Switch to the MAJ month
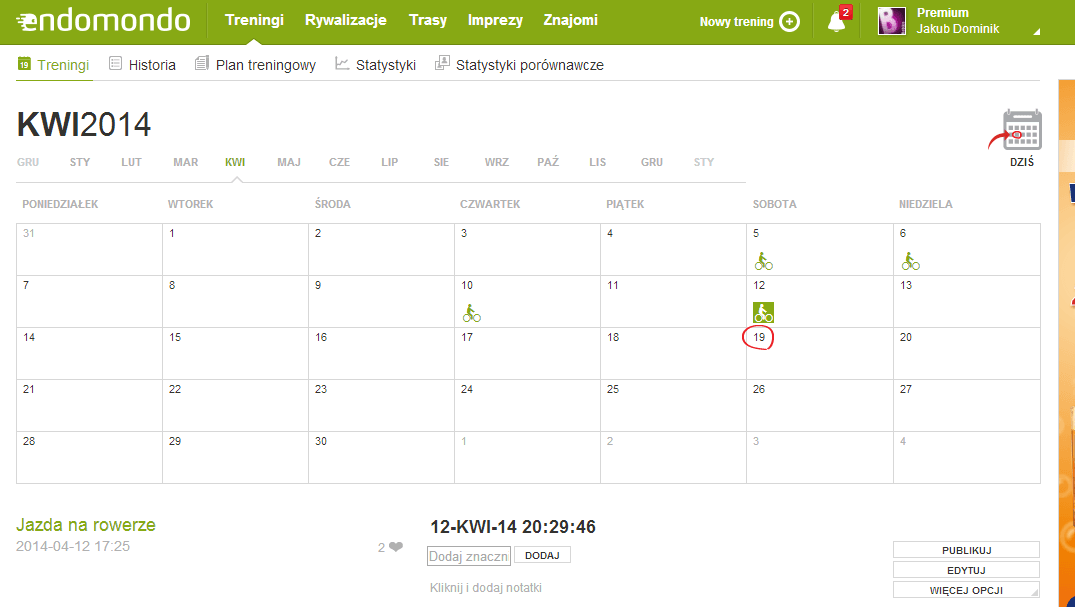Screen dimensions: 1075x607 point(289,162)
